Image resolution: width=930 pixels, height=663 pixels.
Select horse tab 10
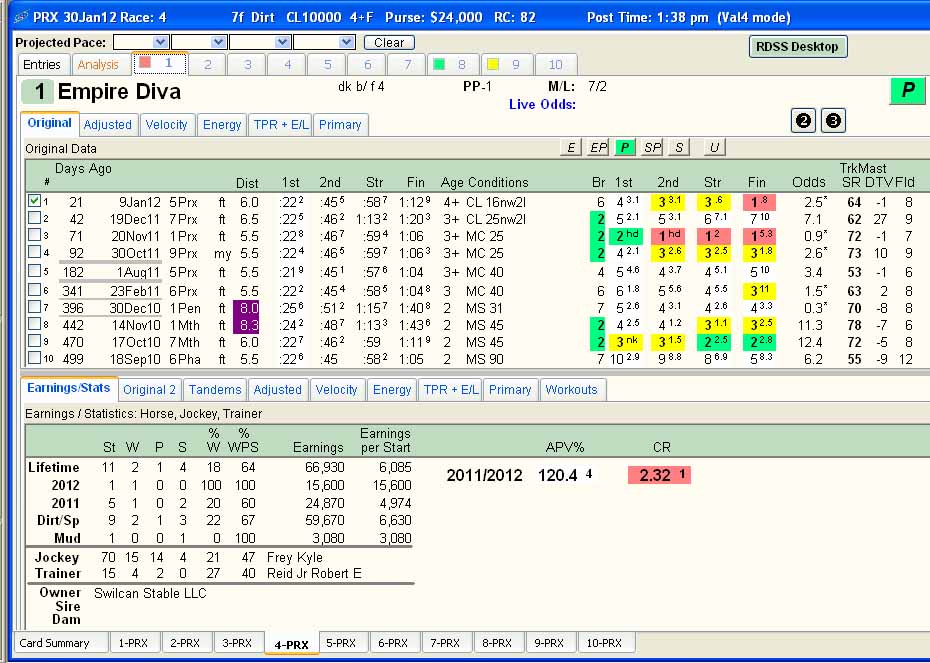555,65
